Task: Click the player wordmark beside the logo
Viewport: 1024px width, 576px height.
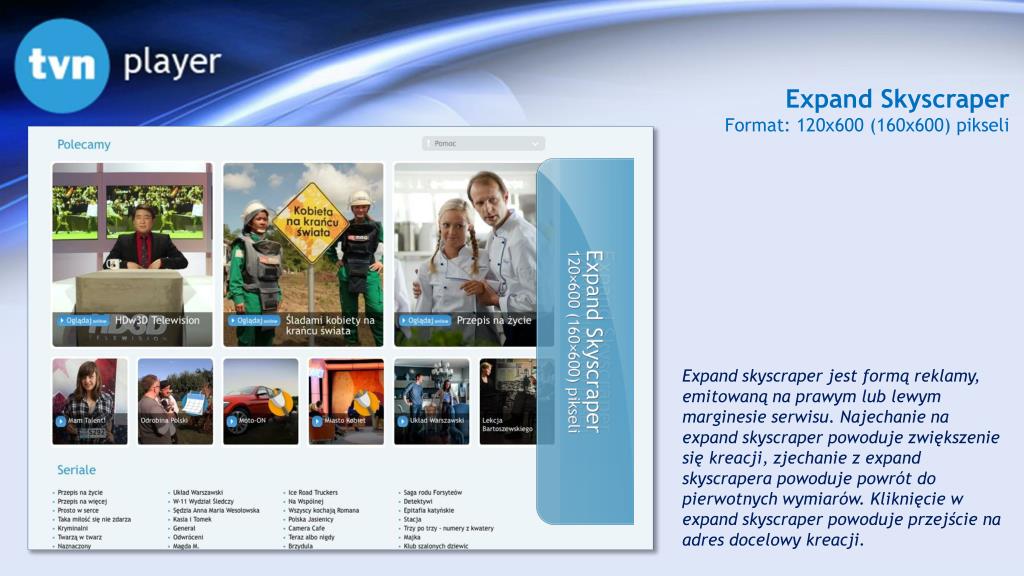Action: pyautogui.click(x=172, y=63)
